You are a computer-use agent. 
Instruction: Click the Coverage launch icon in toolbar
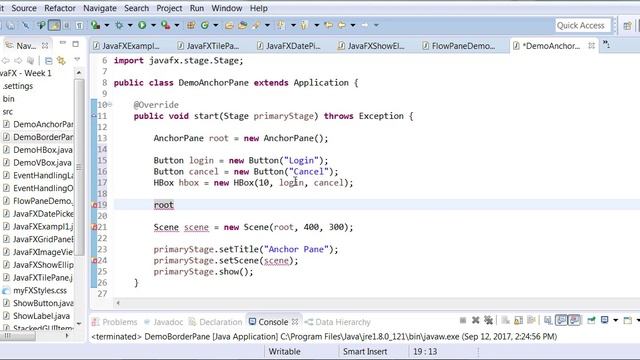95,25
